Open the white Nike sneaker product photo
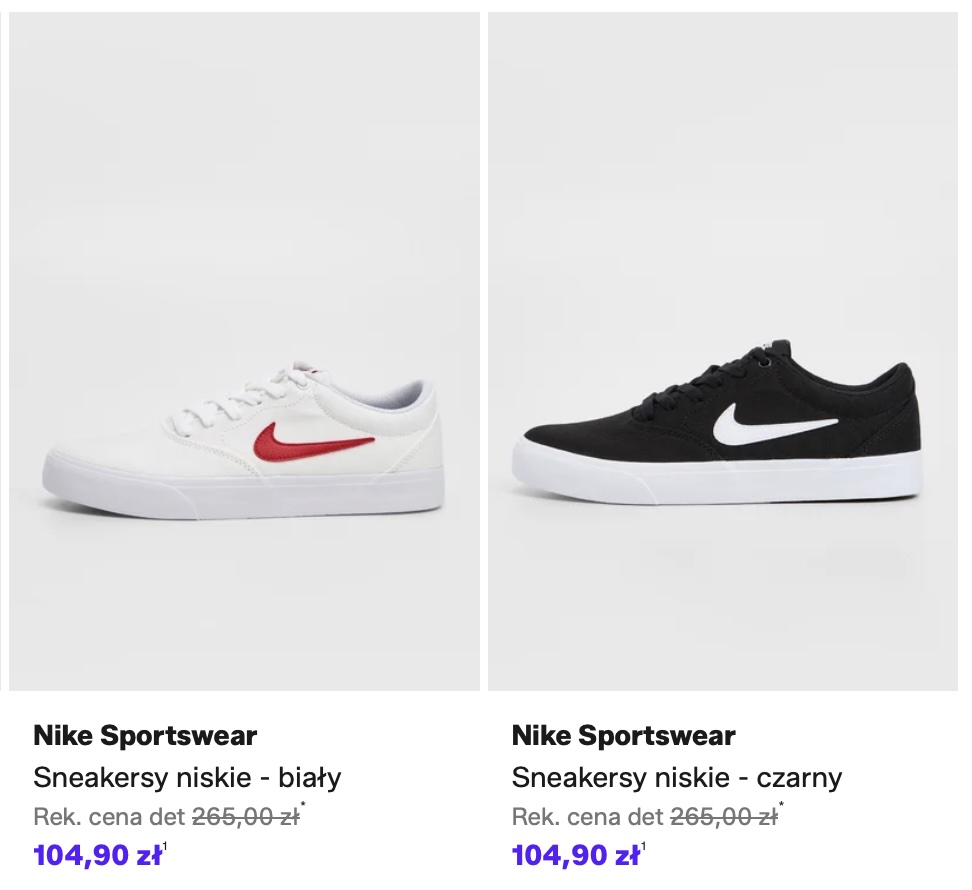972x890 pixels. [x=243, y=350]
